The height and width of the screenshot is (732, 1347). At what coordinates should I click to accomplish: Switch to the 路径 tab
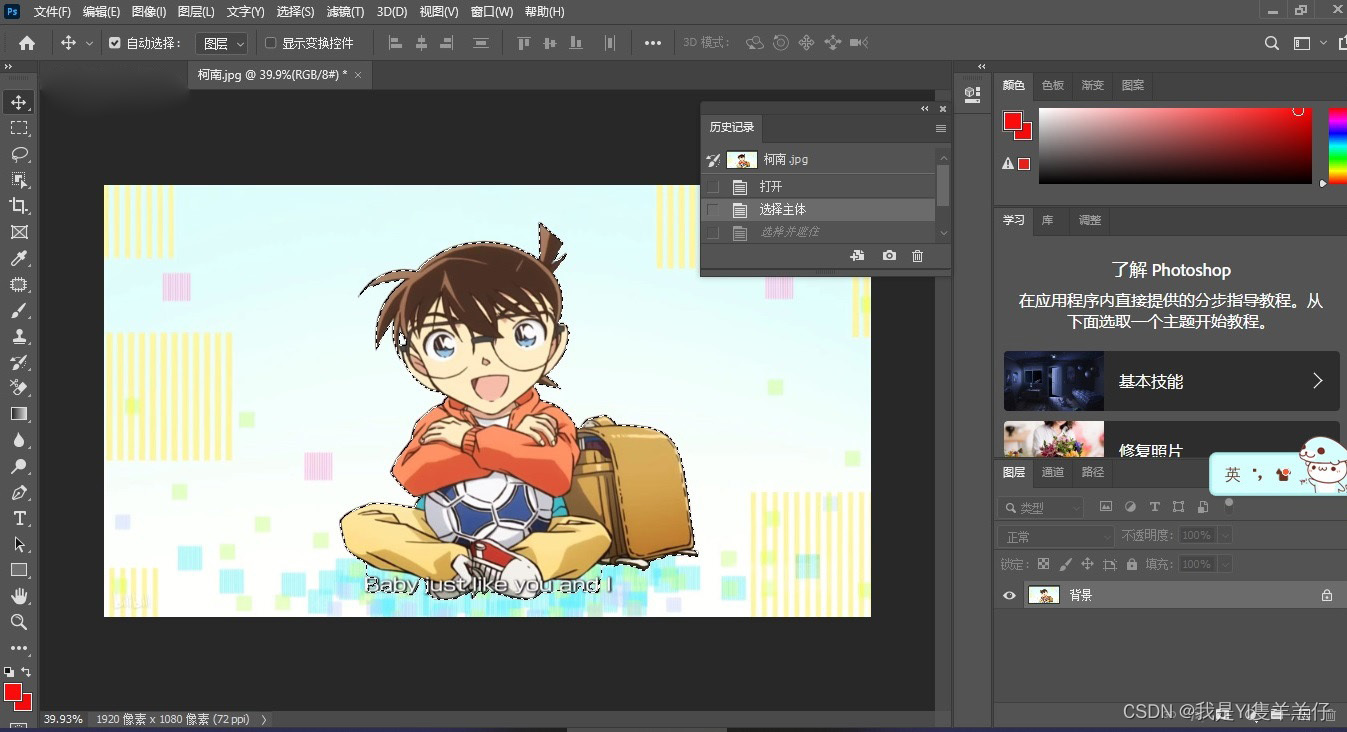(x=1093, y=472)
